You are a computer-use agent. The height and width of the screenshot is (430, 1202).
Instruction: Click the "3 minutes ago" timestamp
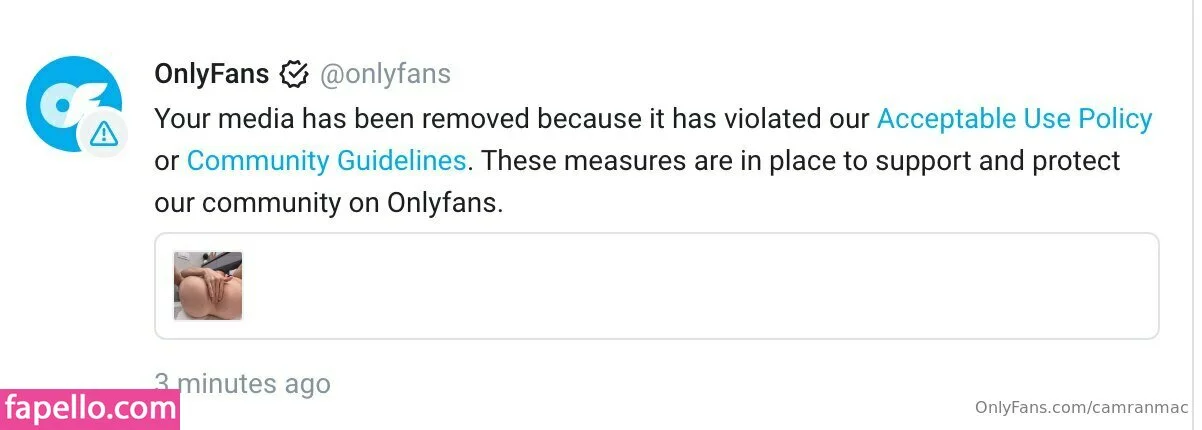[x=242, y=383]
